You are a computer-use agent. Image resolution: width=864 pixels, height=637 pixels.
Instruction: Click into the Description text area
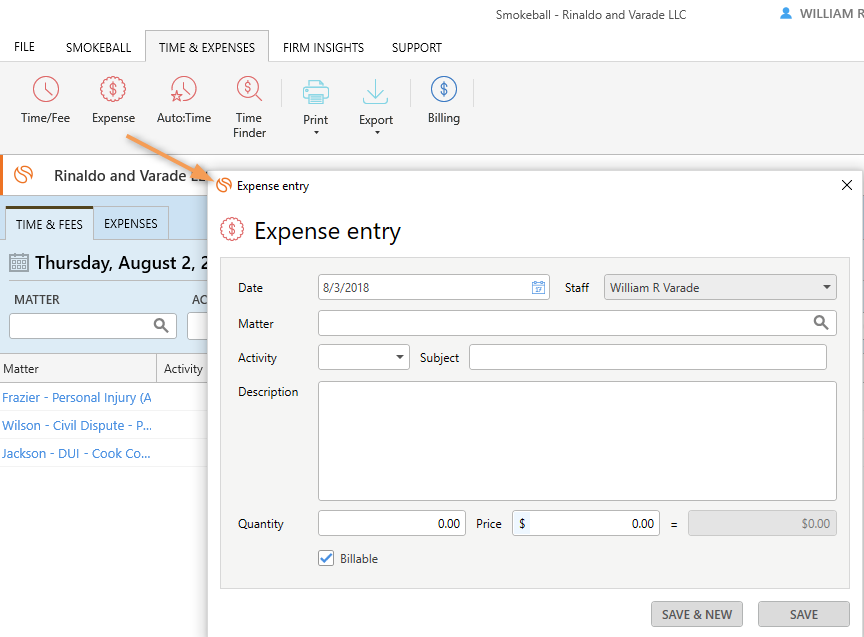(577, 441)
